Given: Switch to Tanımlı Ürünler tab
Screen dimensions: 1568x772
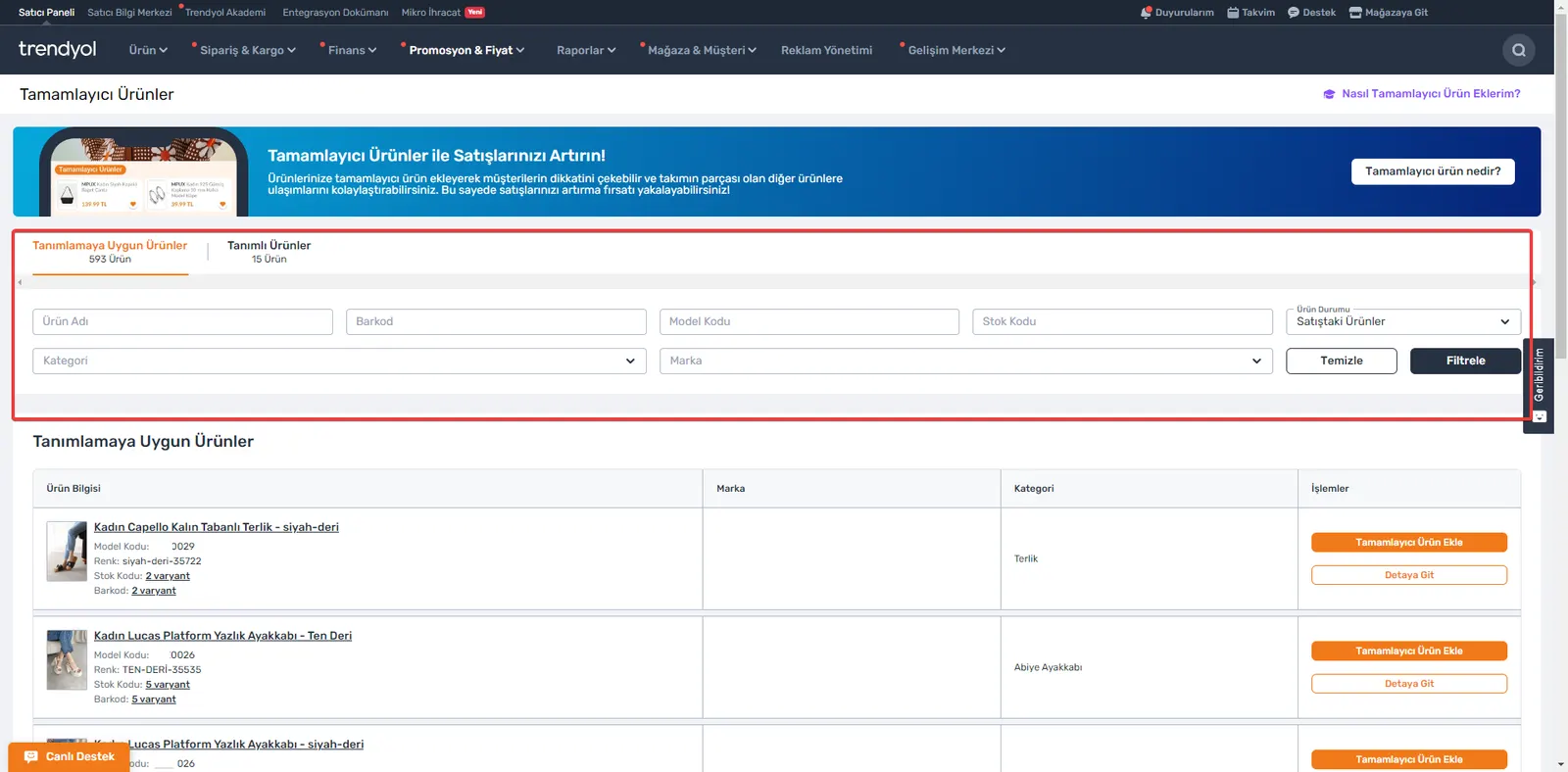Looking at the screenshot, I should click(x=269, y=252).
